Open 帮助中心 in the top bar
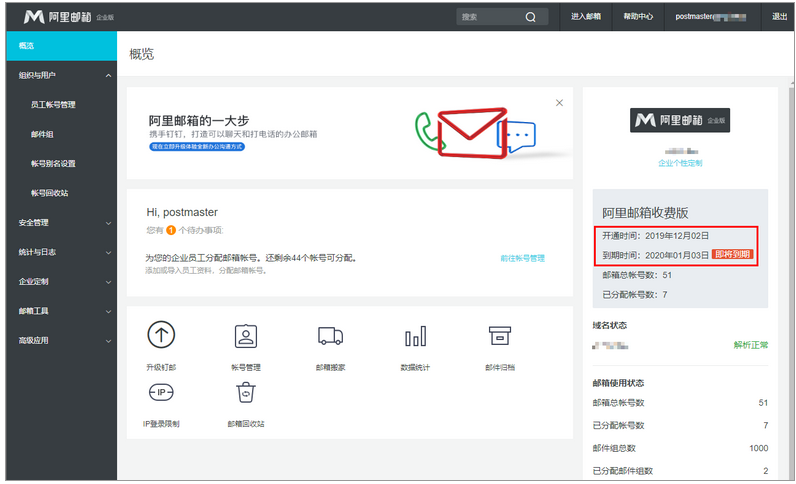The width and height of the screenshot is (796, 484). click(x=638, y=17)
